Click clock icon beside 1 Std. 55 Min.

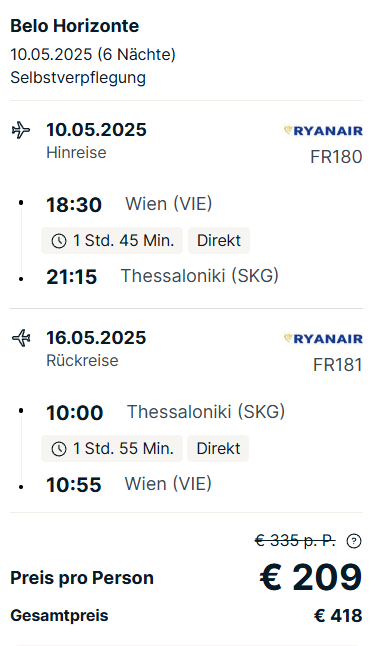click(59, 449)
